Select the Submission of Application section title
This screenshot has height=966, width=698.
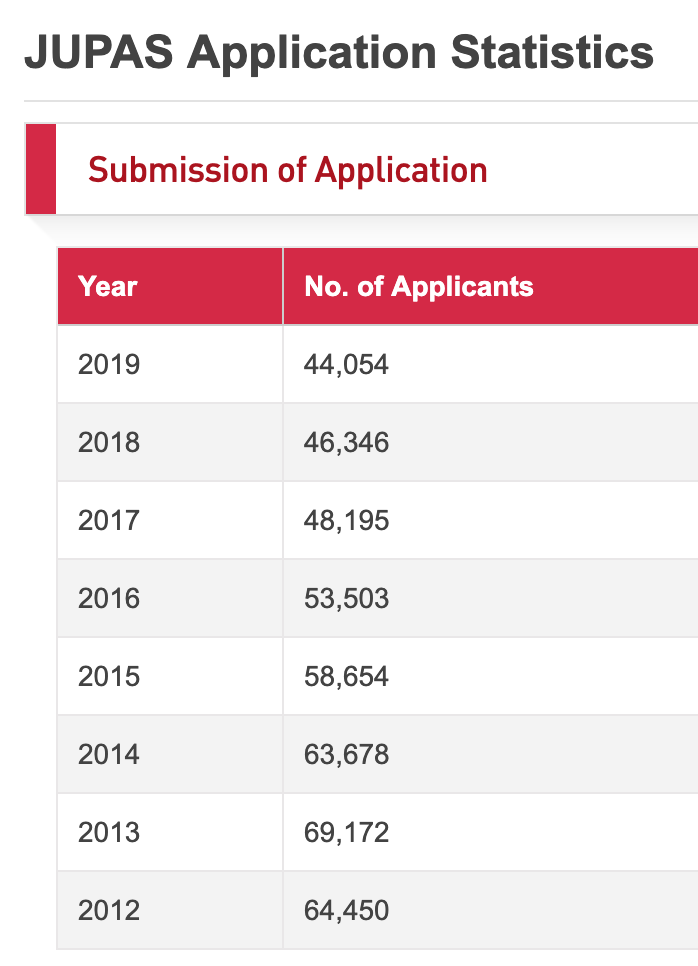pos(288,170)
